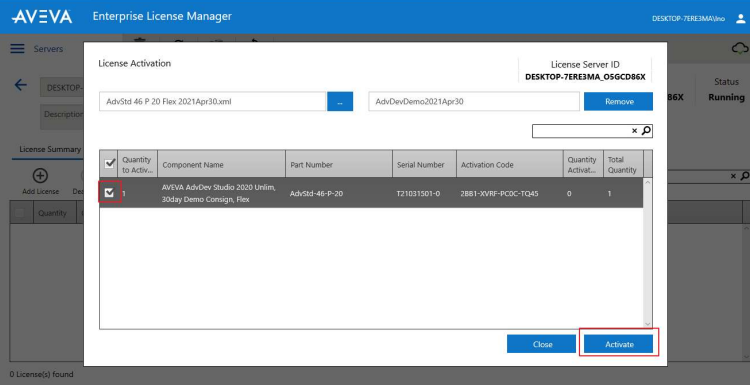
Task: Click the AVEVA logo
Action: pos(42,17)
